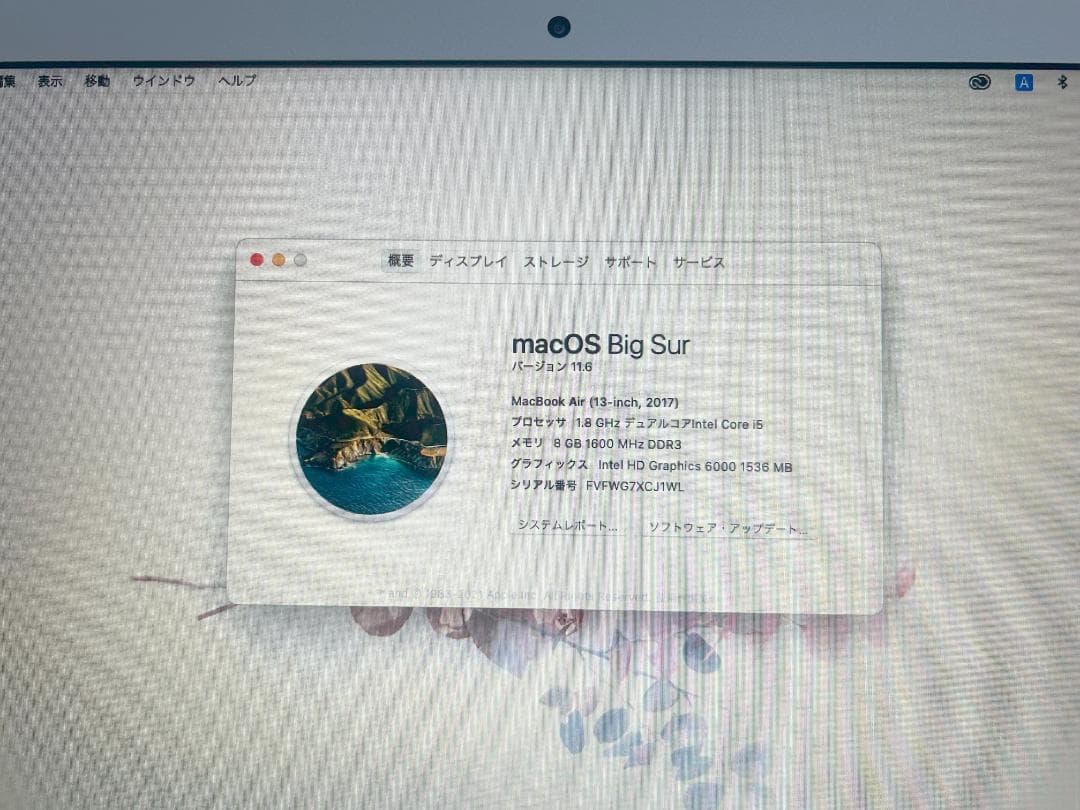Image resolution: width=1080 pixels, height=810 pixels.
Task: Open the ウインドウ menu
Action: (x=162, y=81)
